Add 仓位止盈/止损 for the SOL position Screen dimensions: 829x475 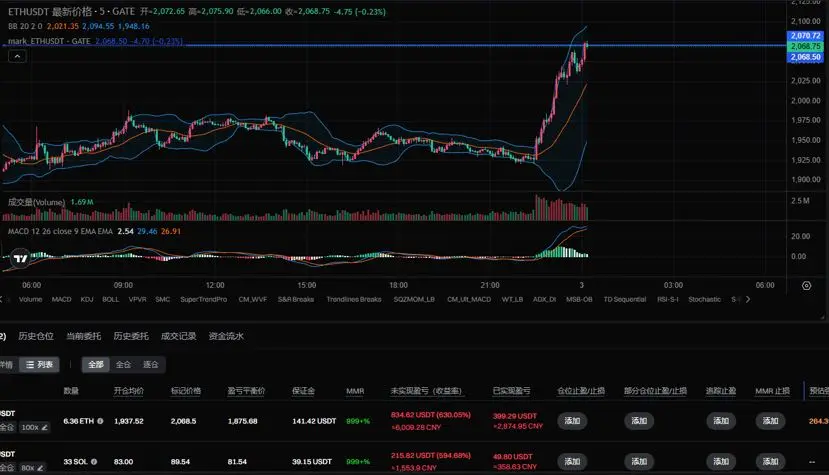[x=572, y=462]
